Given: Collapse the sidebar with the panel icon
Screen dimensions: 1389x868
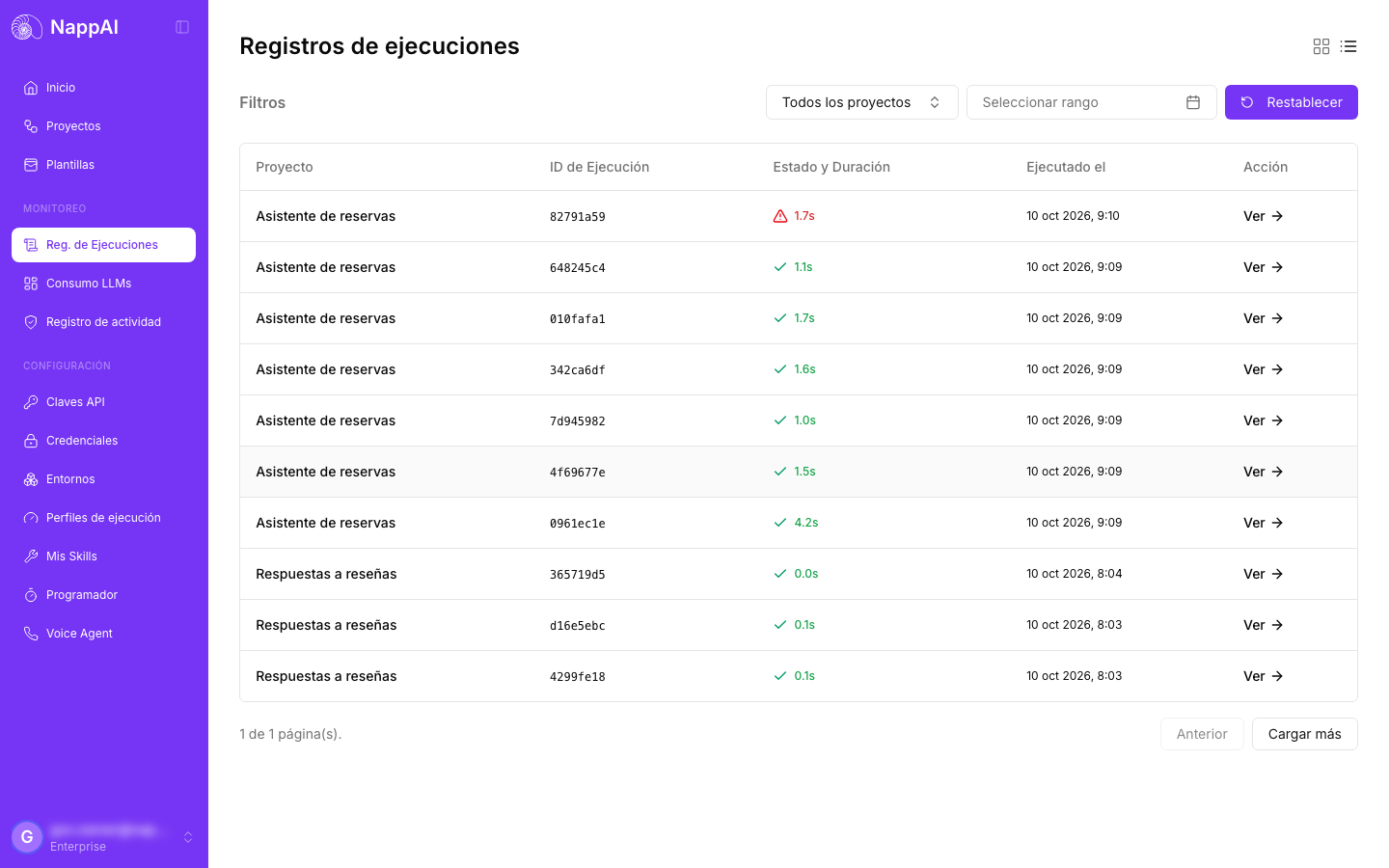Looking at the screenshot, I should (x=182, y=27).
